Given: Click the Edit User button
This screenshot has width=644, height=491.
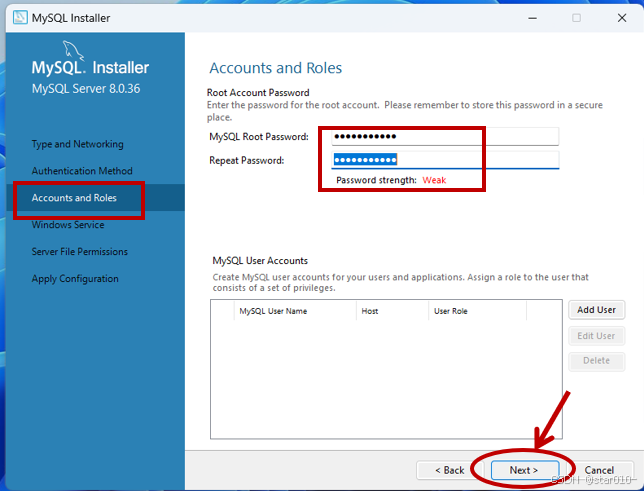Looking at the screenshot, I should point(596,336).
